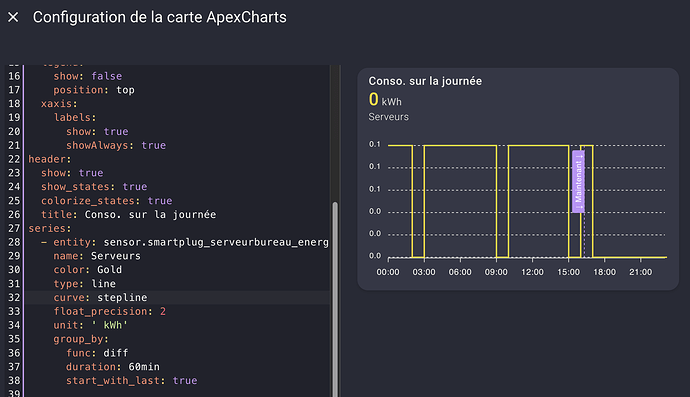Screen dimensions: 690x397
Task: Click the 'curve: stepline' code line
Action: pos(100,298)
